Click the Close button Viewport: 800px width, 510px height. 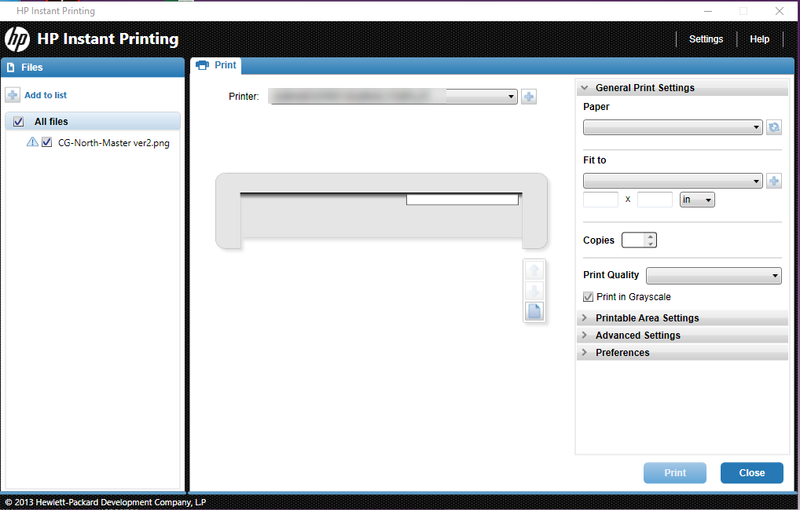coord(752,473)
